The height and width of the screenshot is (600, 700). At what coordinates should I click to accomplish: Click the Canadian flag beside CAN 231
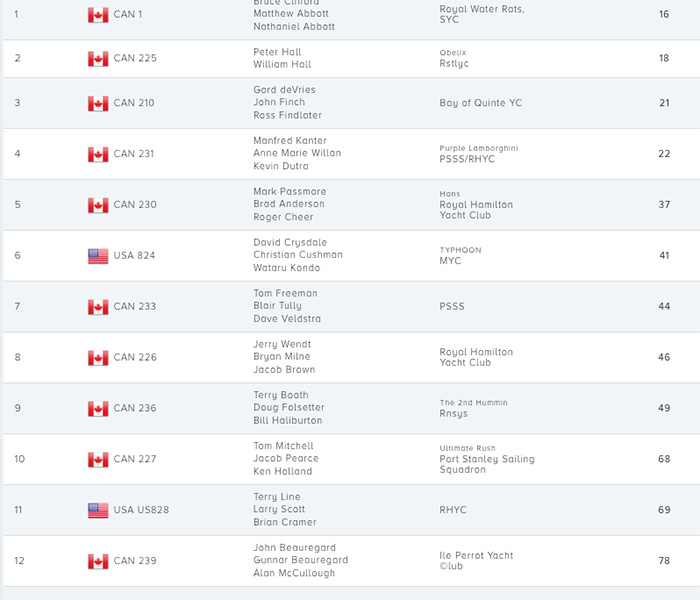click(98, 154)
